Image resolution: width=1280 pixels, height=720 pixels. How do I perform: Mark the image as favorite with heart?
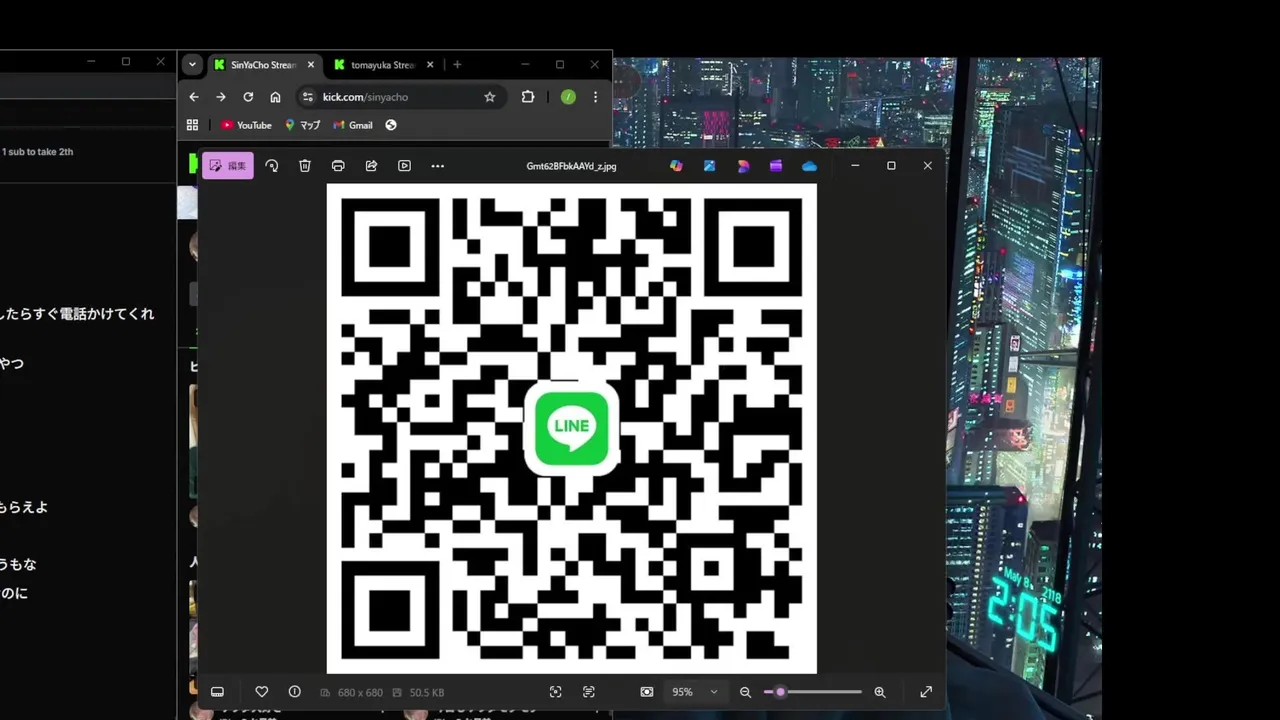(262, 692)
